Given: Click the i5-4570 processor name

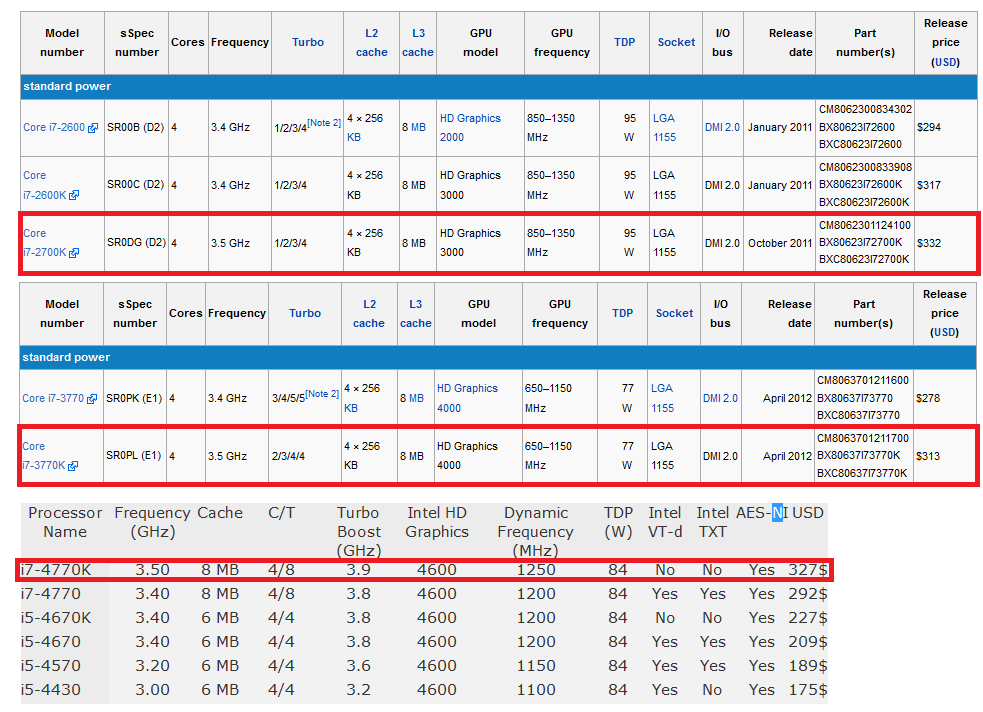Looking at the screenshot, I should click(51, 666).
